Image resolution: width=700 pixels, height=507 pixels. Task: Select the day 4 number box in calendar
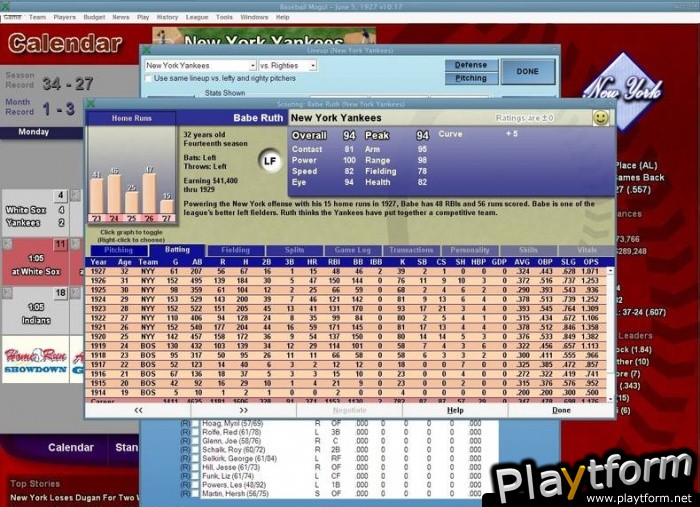pos(60,195)
